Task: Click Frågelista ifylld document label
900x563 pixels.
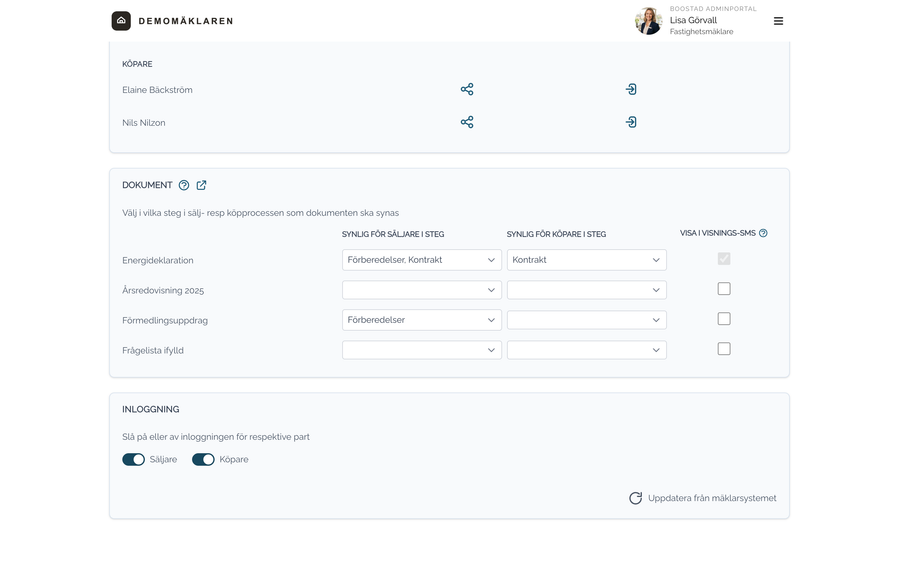Action: tap(153, 351)
